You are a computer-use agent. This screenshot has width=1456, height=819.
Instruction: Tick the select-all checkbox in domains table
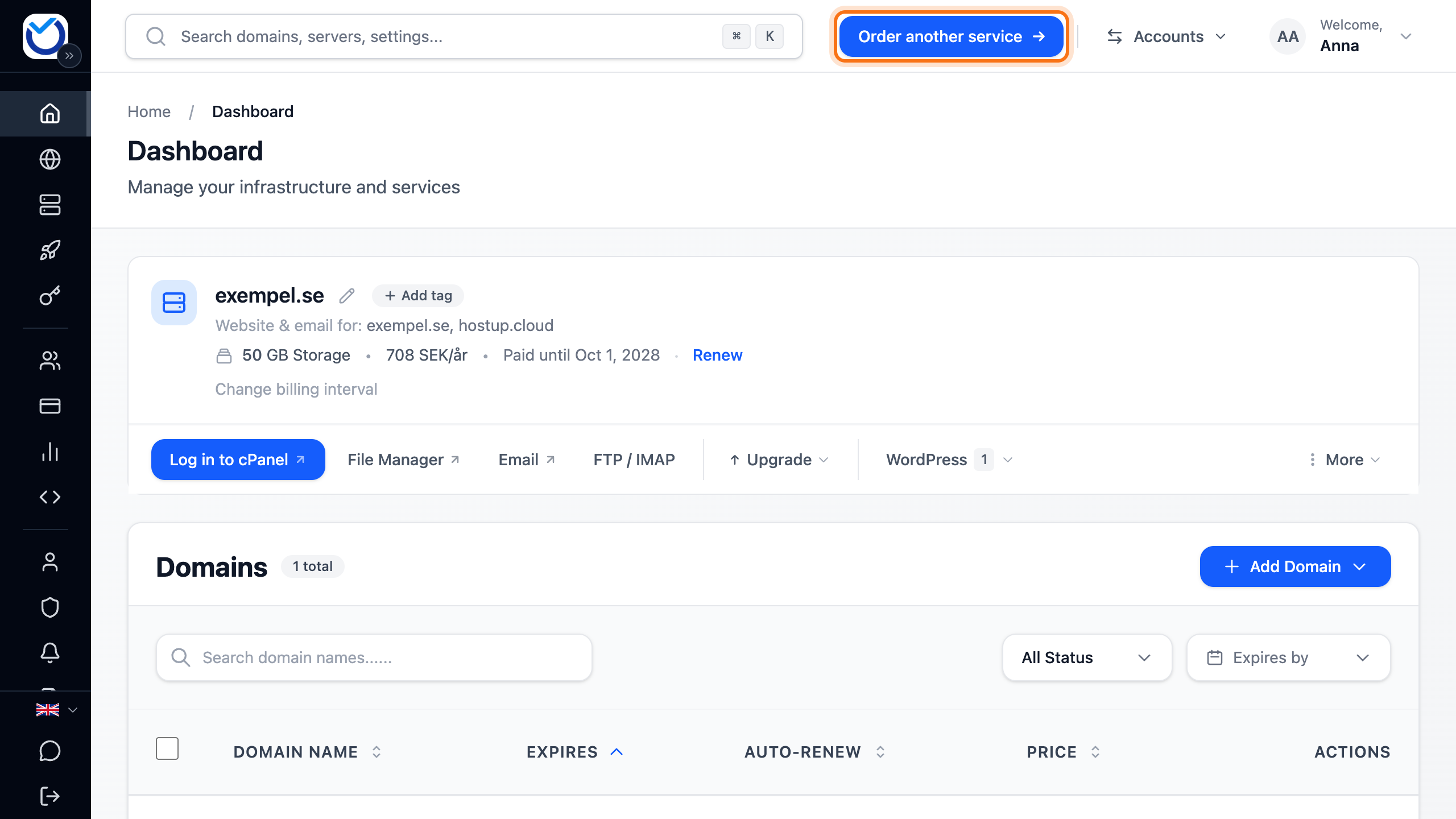coord(167,748)
